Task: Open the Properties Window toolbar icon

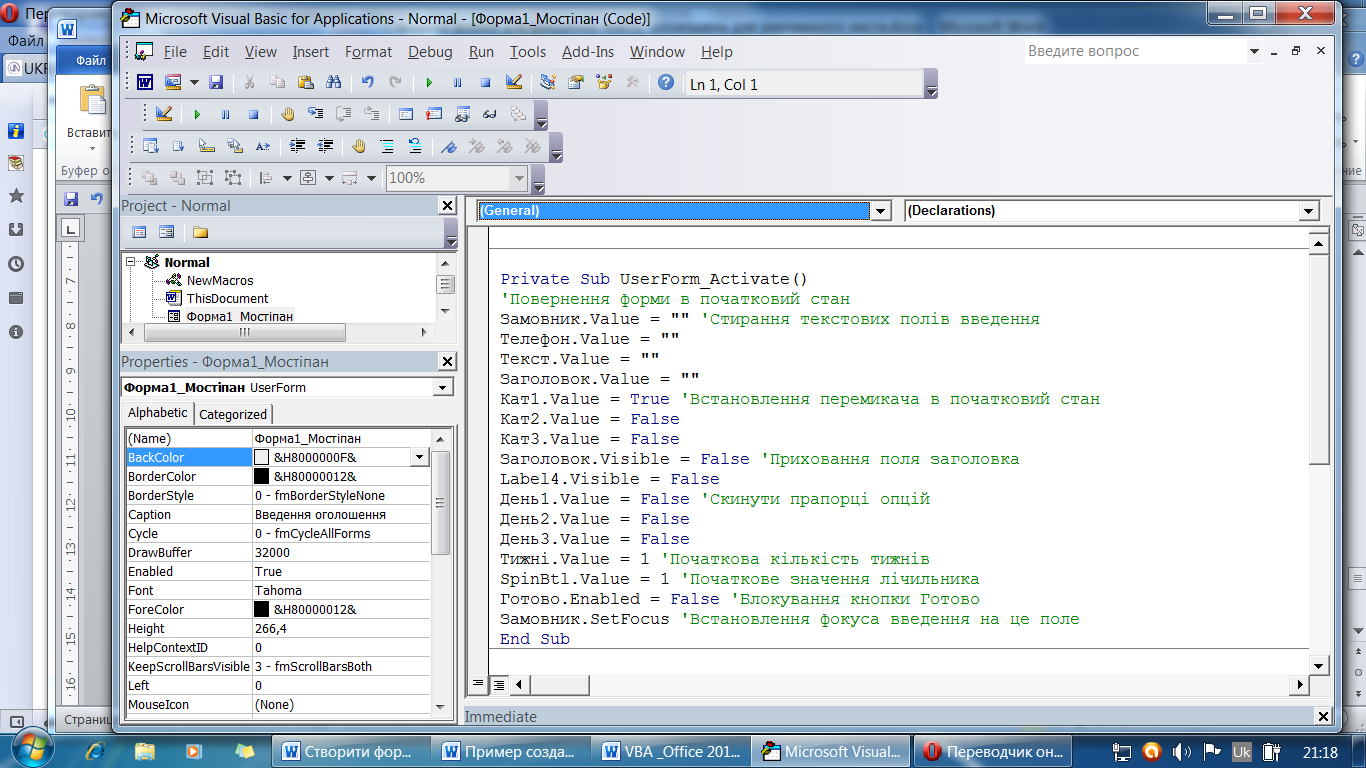Action: 576,83
